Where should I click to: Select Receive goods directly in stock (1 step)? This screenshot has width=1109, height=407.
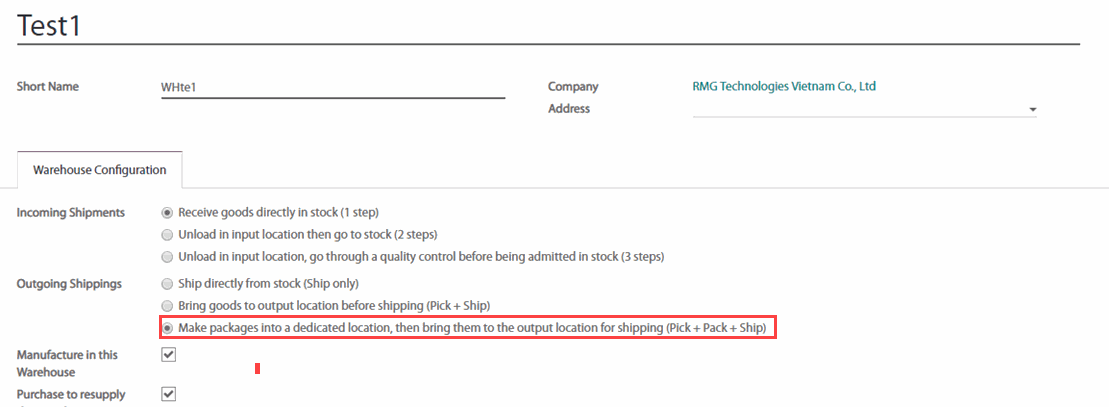(x=167, y=212)
